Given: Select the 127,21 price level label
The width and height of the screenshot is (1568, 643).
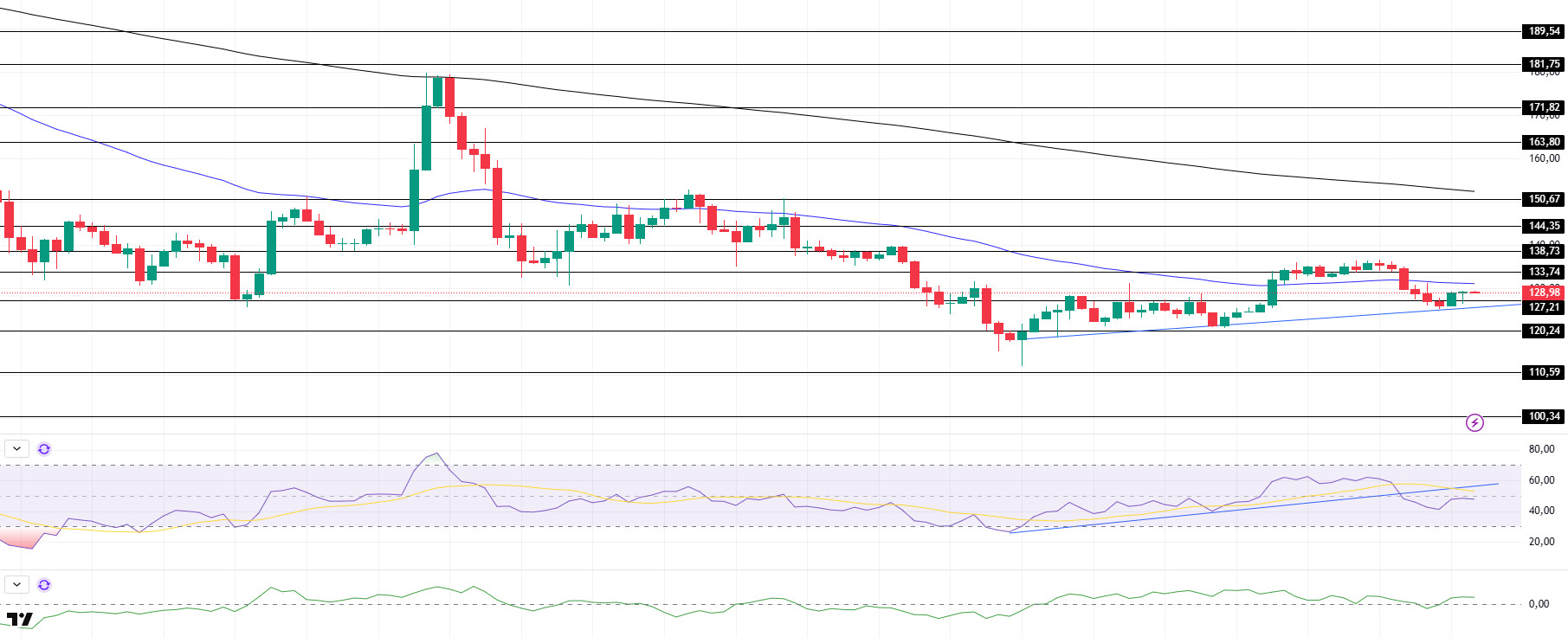Looking at the screenshot, I should coord(1544,307).
